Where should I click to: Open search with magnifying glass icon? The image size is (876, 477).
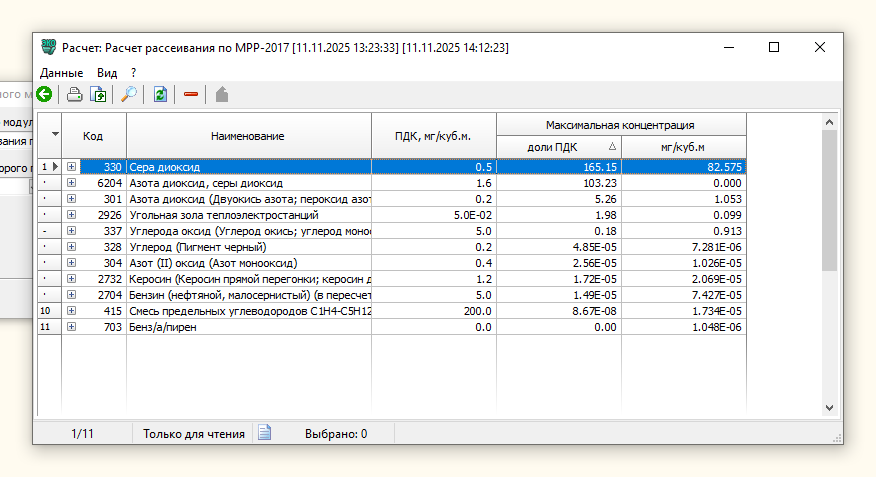[x=129, y=95]
